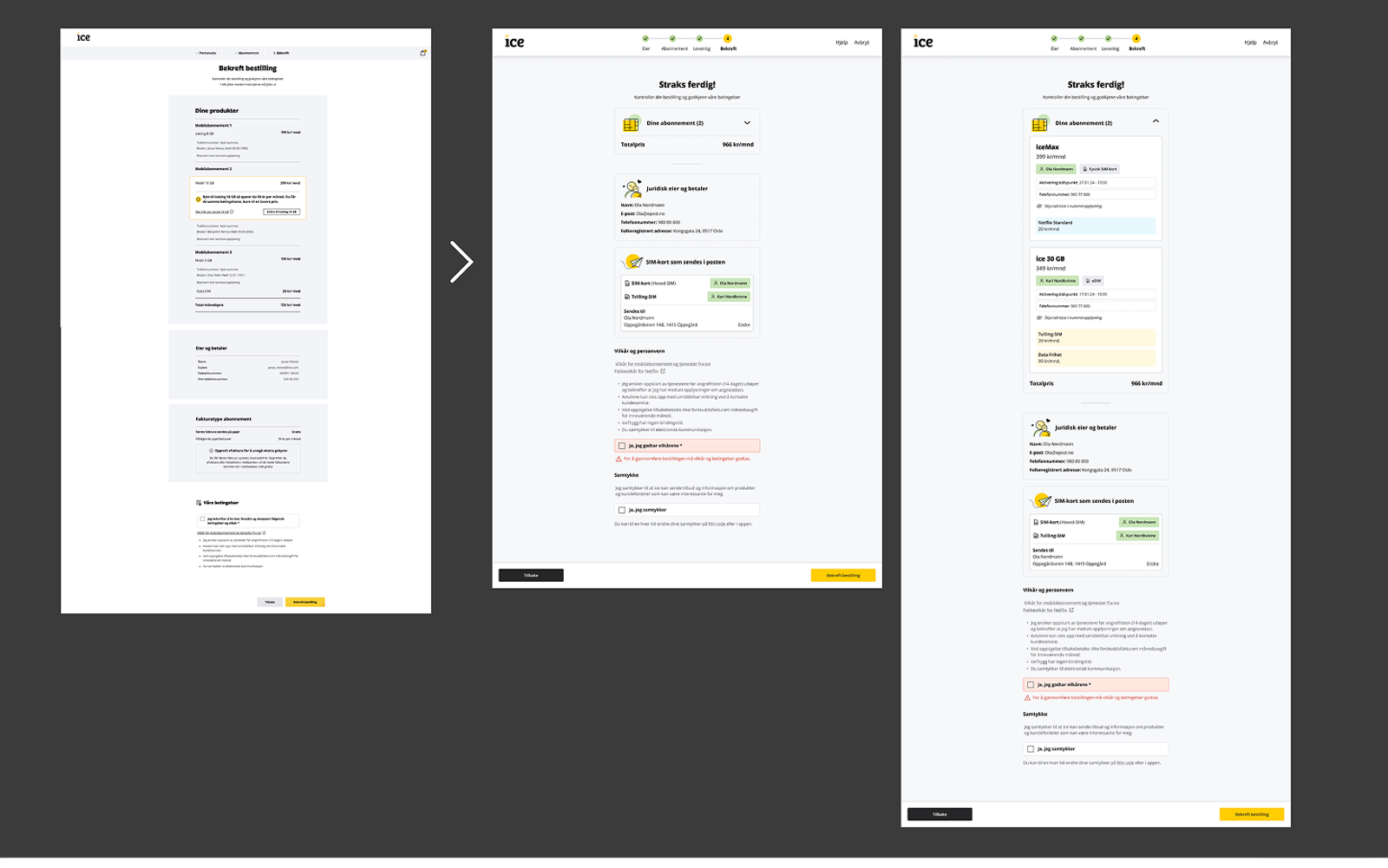Image resolution: width=1388 pixels, height=868 pixels.
Task: Tick Våre betingelser checkbox in old page
Action: 203,519
